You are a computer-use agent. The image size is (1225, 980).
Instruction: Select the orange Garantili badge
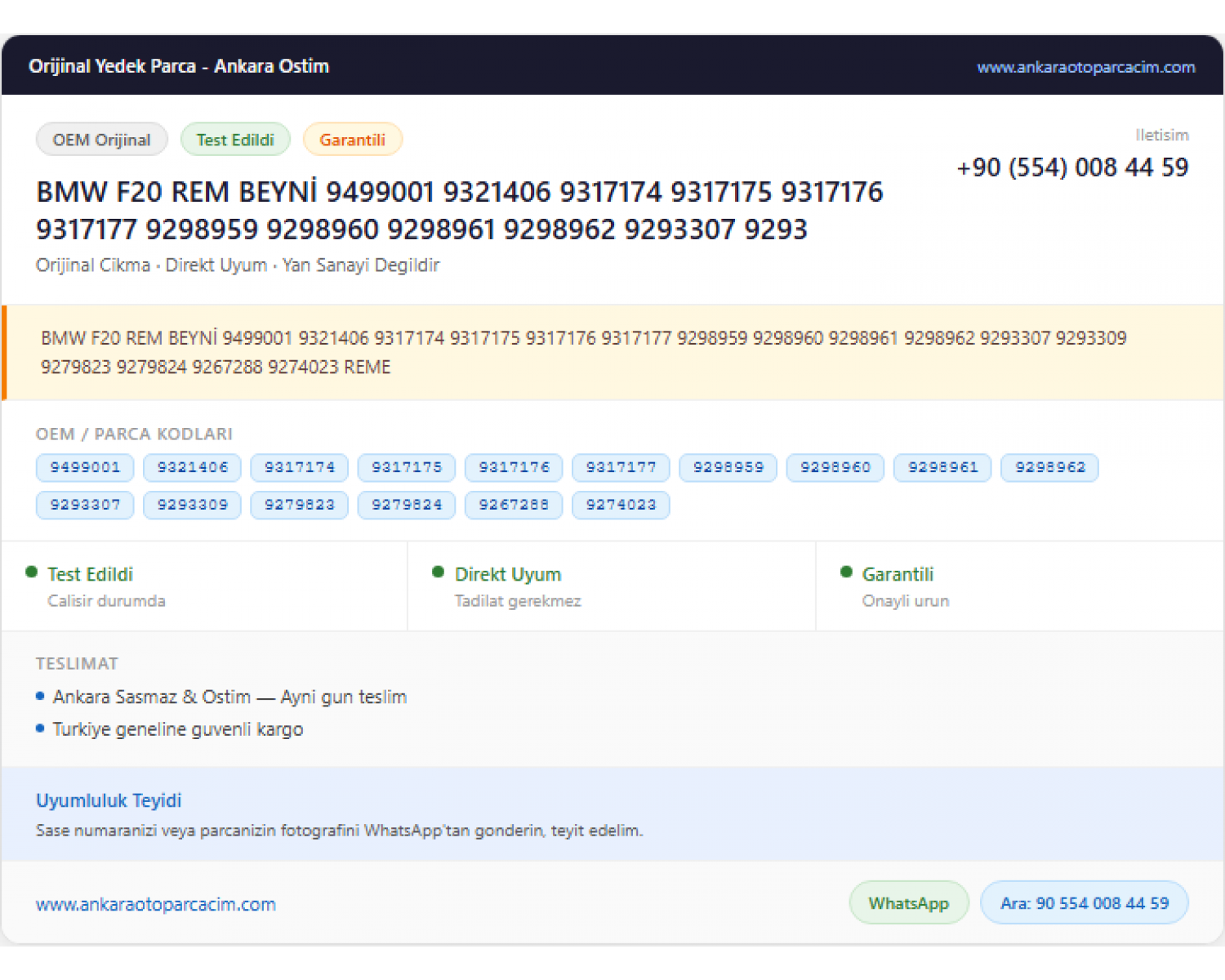pyautogui.click(x=352, y=140)
